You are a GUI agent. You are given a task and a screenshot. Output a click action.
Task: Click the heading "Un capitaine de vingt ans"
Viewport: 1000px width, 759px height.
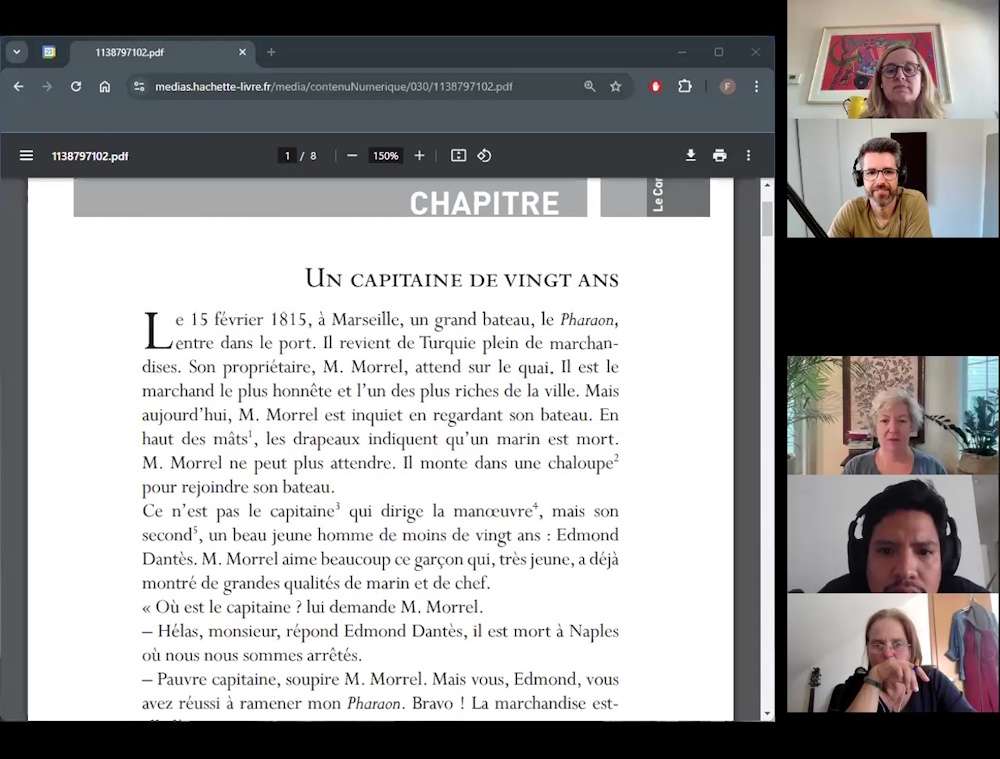pyautogui.click(x=462, y=279)
